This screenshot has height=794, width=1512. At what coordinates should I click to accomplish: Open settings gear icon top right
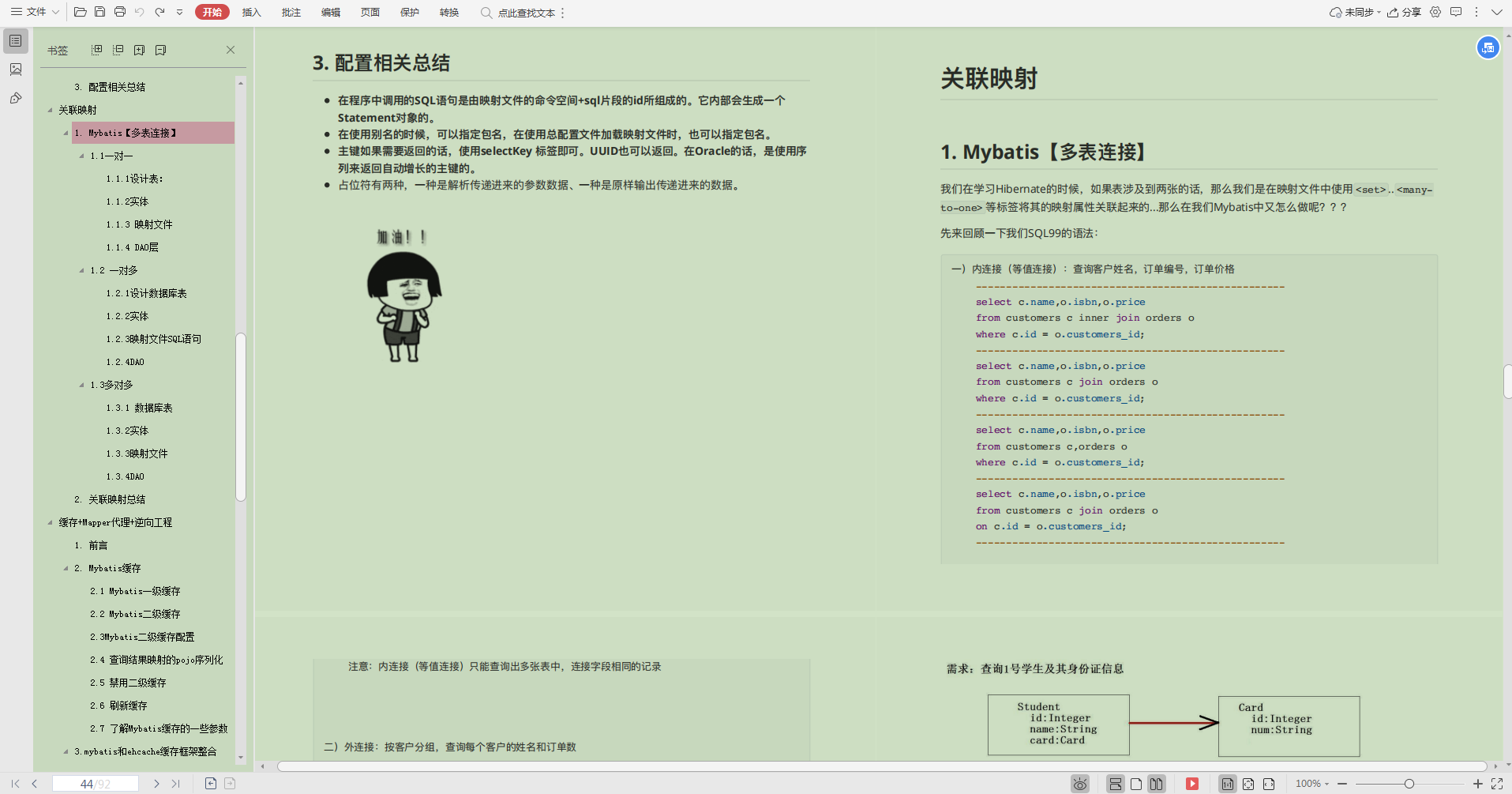1435,12
